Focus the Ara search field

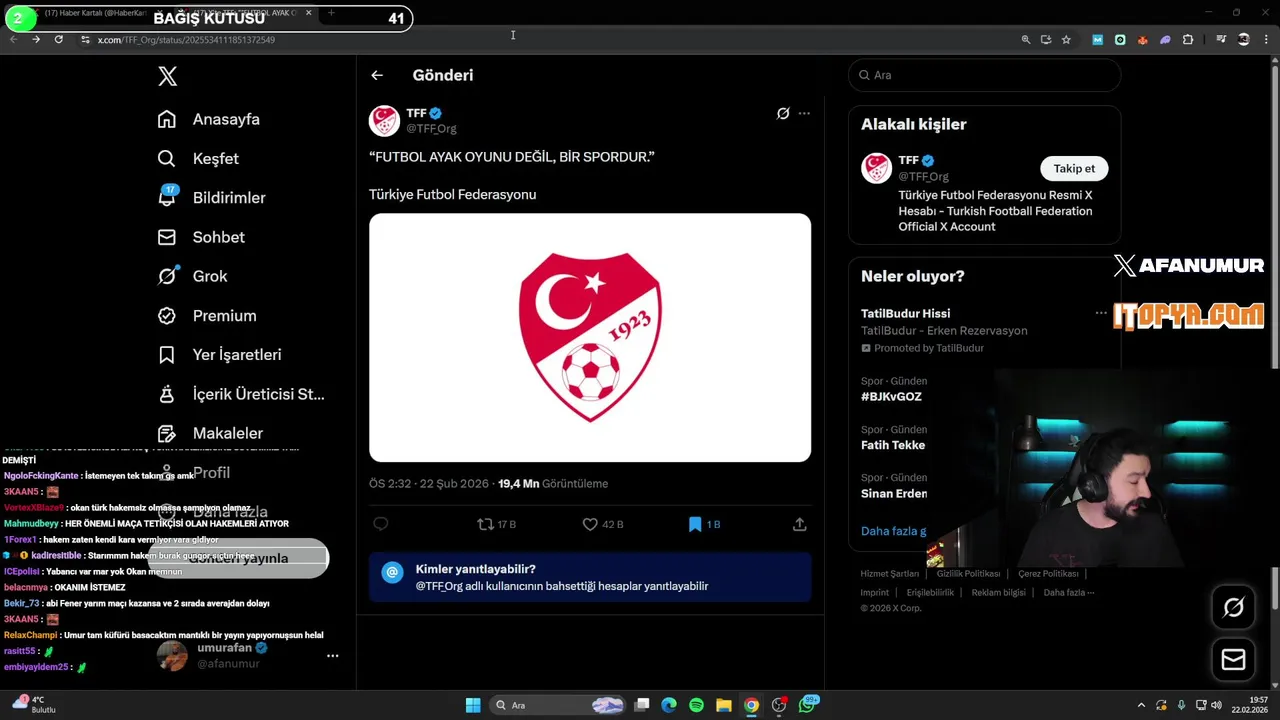[x=984, y=75]
